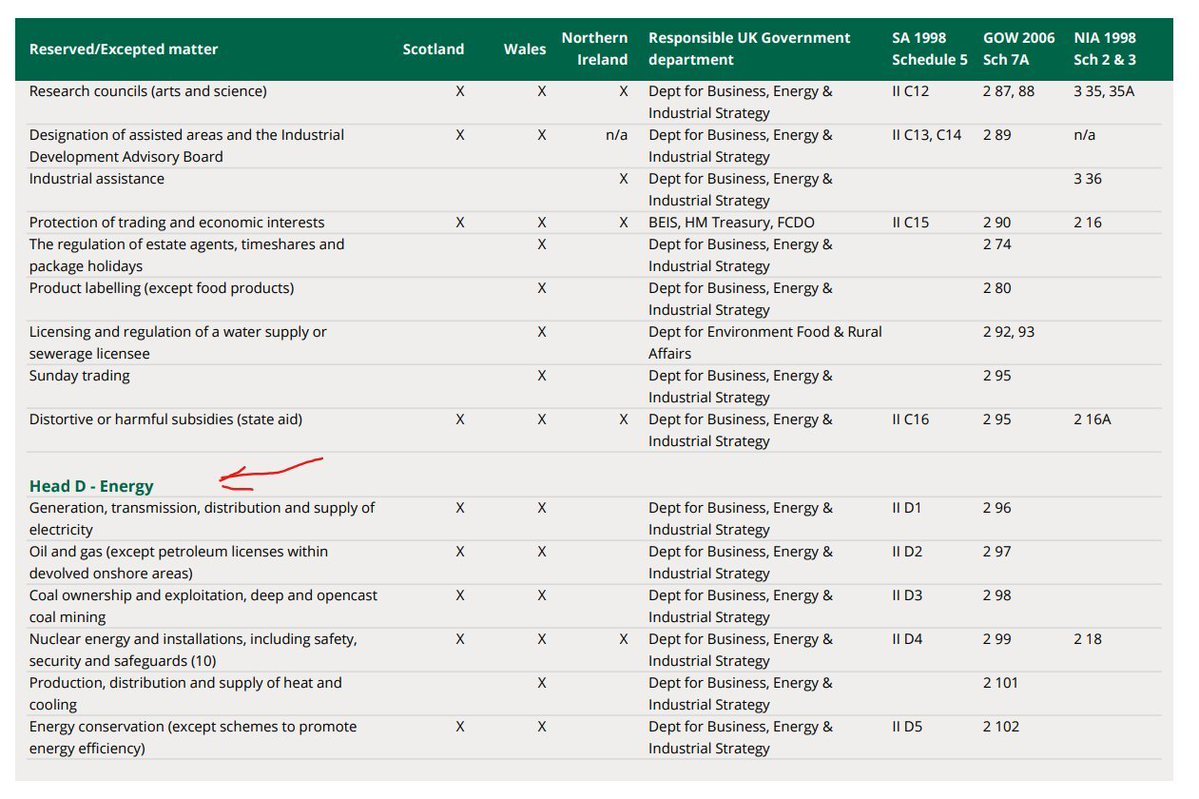This screenshot has width=1199, height=799.
Task: Click Northern Ireland 'X' in Industrial assistance row
Action: (623, 179)
